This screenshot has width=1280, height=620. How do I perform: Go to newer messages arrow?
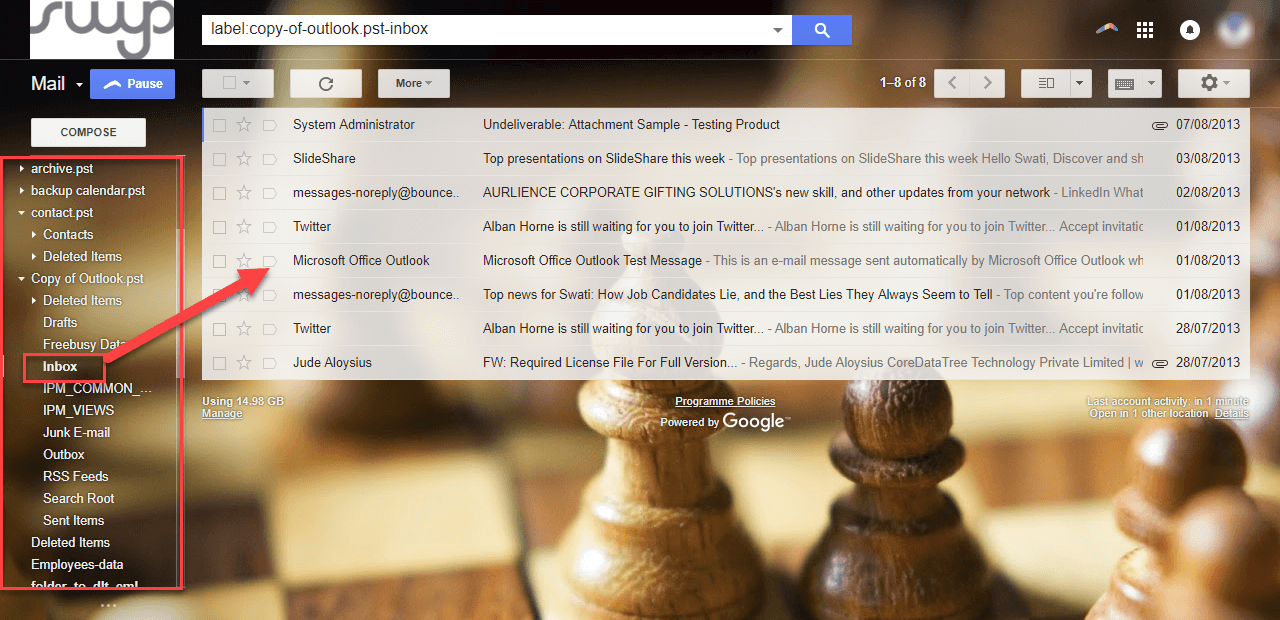click(952, 83)
